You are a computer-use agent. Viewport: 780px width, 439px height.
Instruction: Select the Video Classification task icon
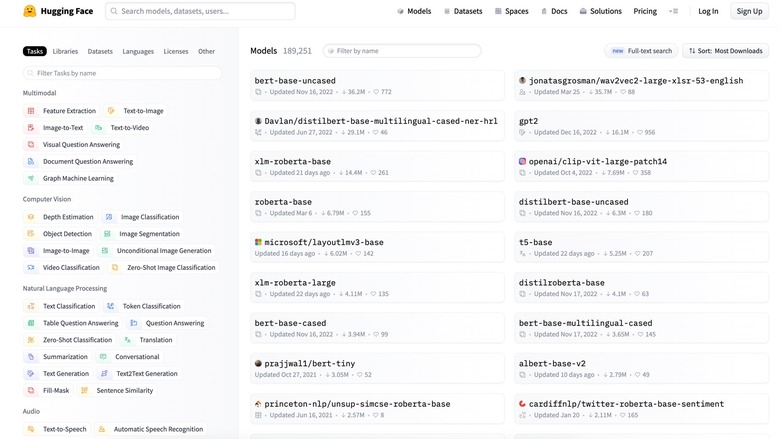pos(31,267)
